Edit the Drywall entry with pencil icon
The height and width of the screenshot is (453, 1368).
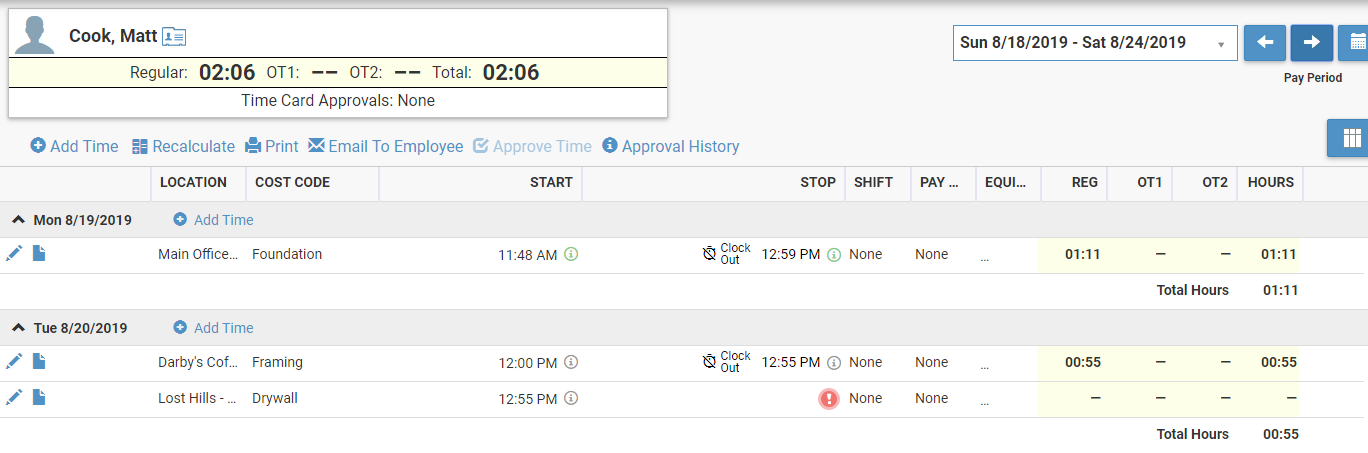pos(14,398)
